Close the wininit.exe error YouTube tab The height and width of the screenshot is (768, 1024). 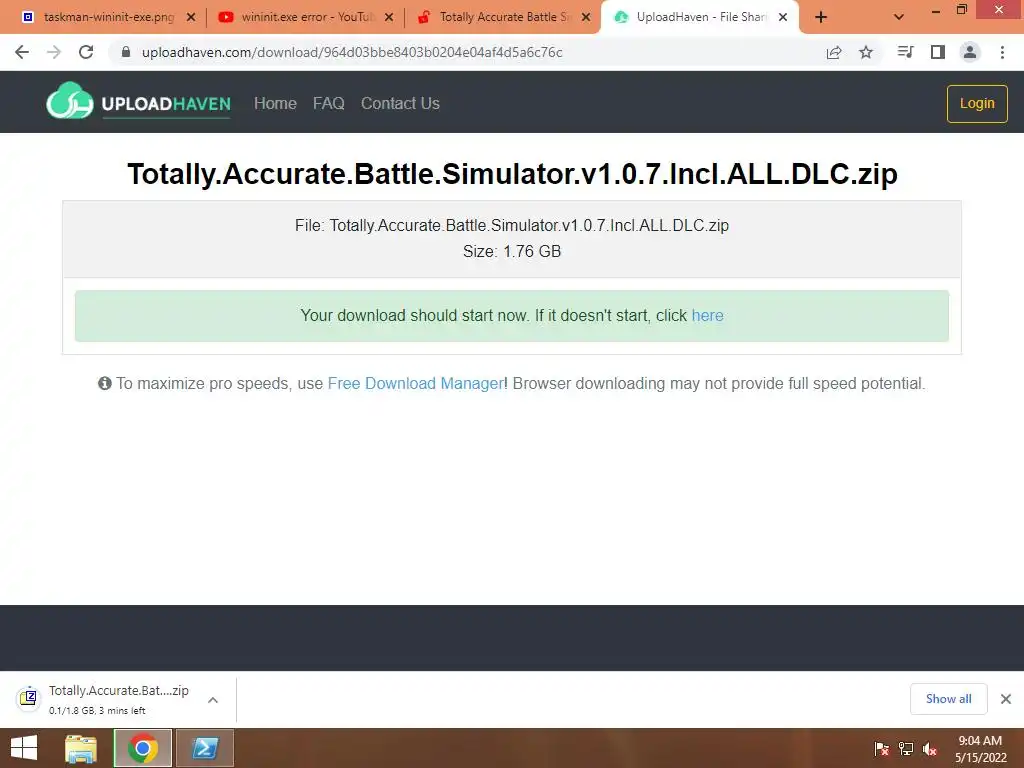[x=389, y=18]
